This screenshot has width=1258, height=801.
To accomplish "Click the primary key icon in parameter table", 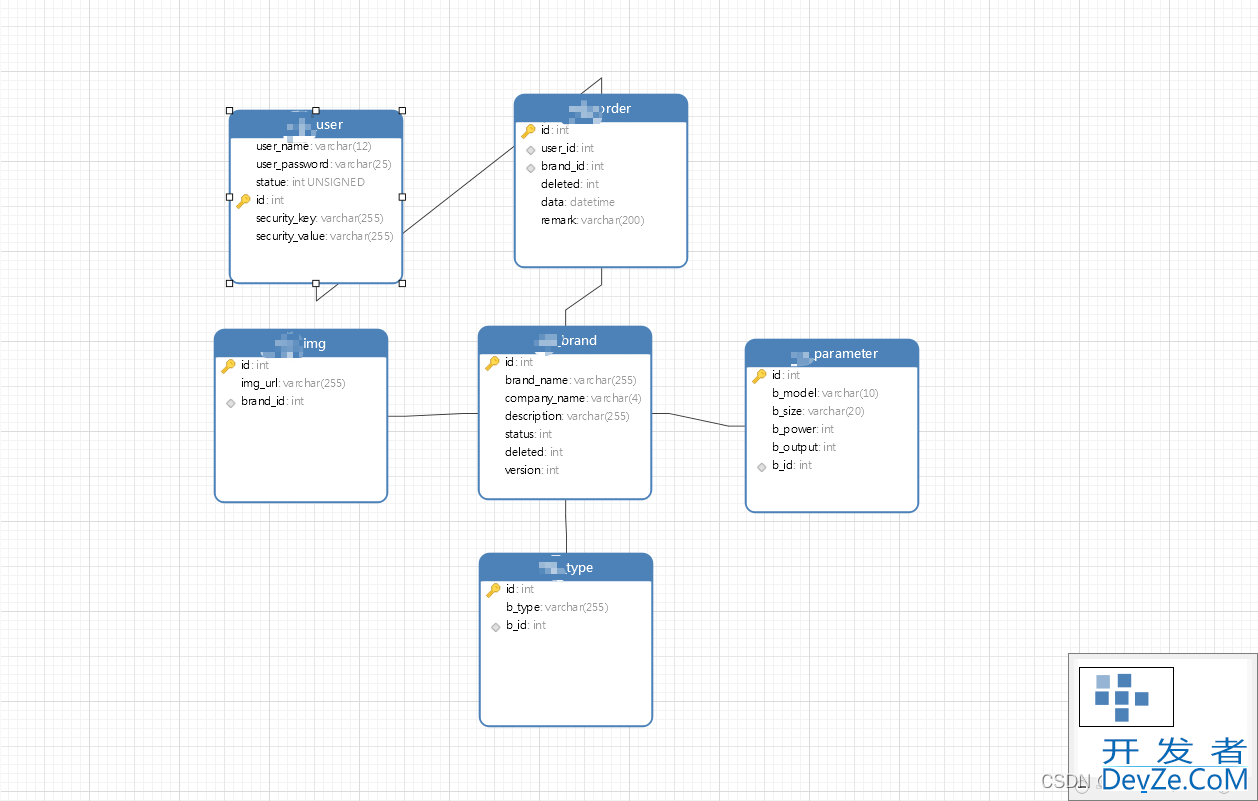I will pyautogui.click(x=759, y=375).
